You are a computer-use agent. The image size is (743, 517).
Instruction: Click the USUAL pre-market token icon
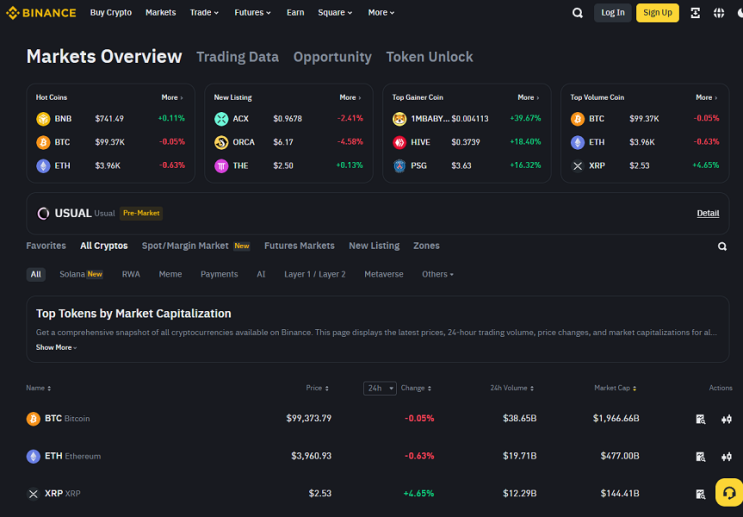pyautogui.click(x=43, y=213)
